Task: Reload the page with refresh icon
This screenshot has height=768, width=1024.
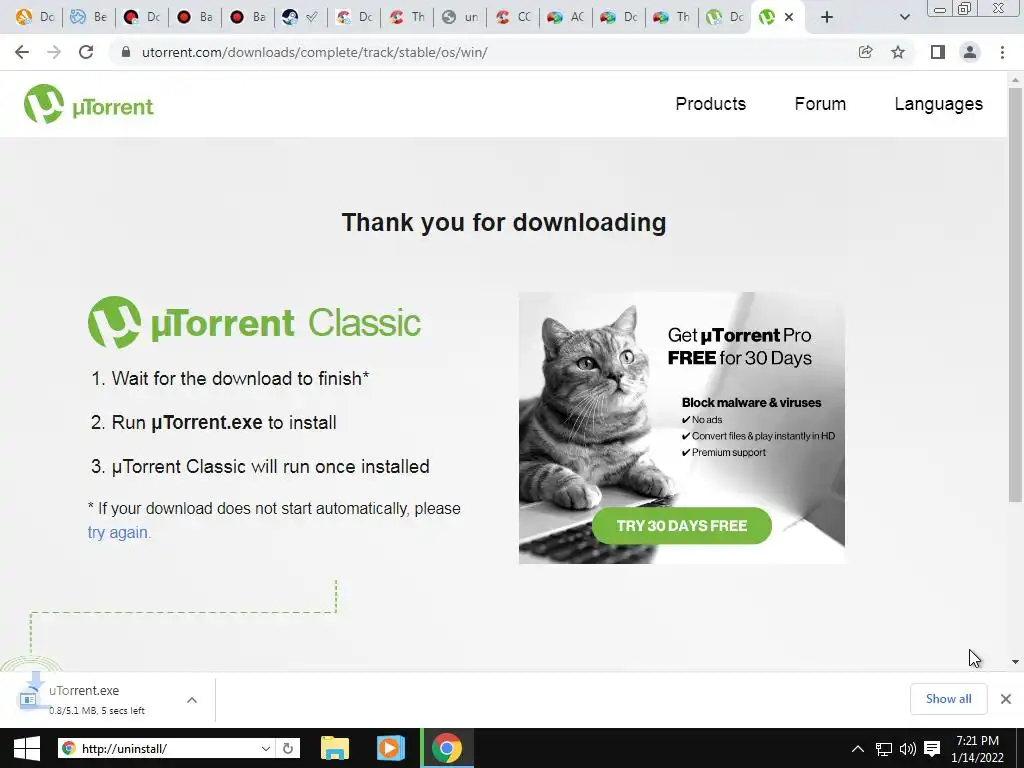Action: [86, 52]
